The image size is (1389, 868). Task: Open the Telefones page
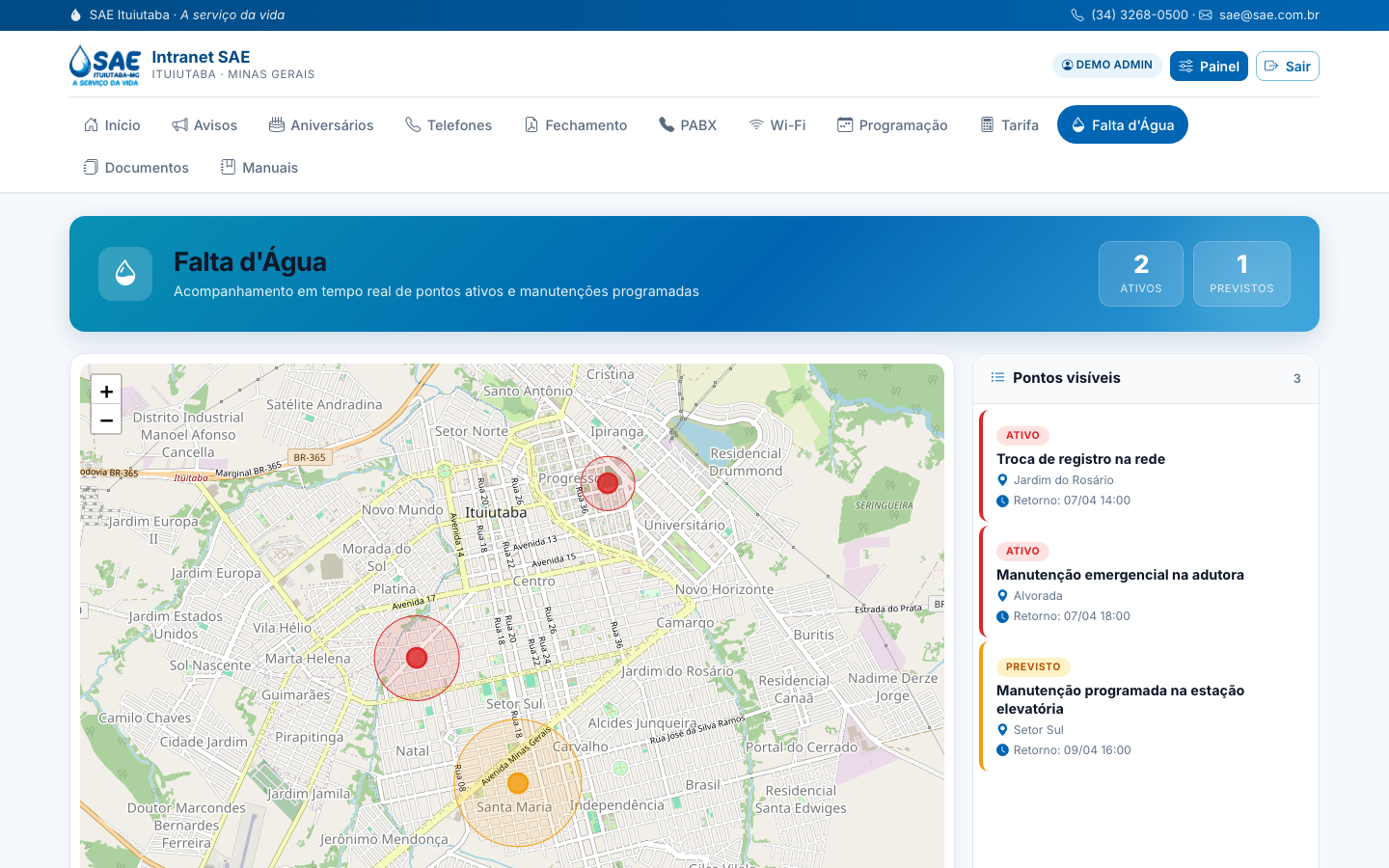pyautogui.click(x=449, y=124)
